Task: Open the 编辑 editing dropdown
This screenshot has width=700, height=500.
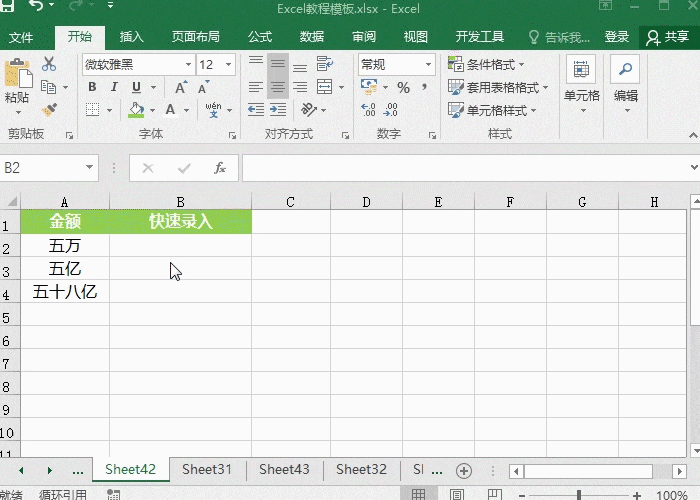Action: pos(625,84)
